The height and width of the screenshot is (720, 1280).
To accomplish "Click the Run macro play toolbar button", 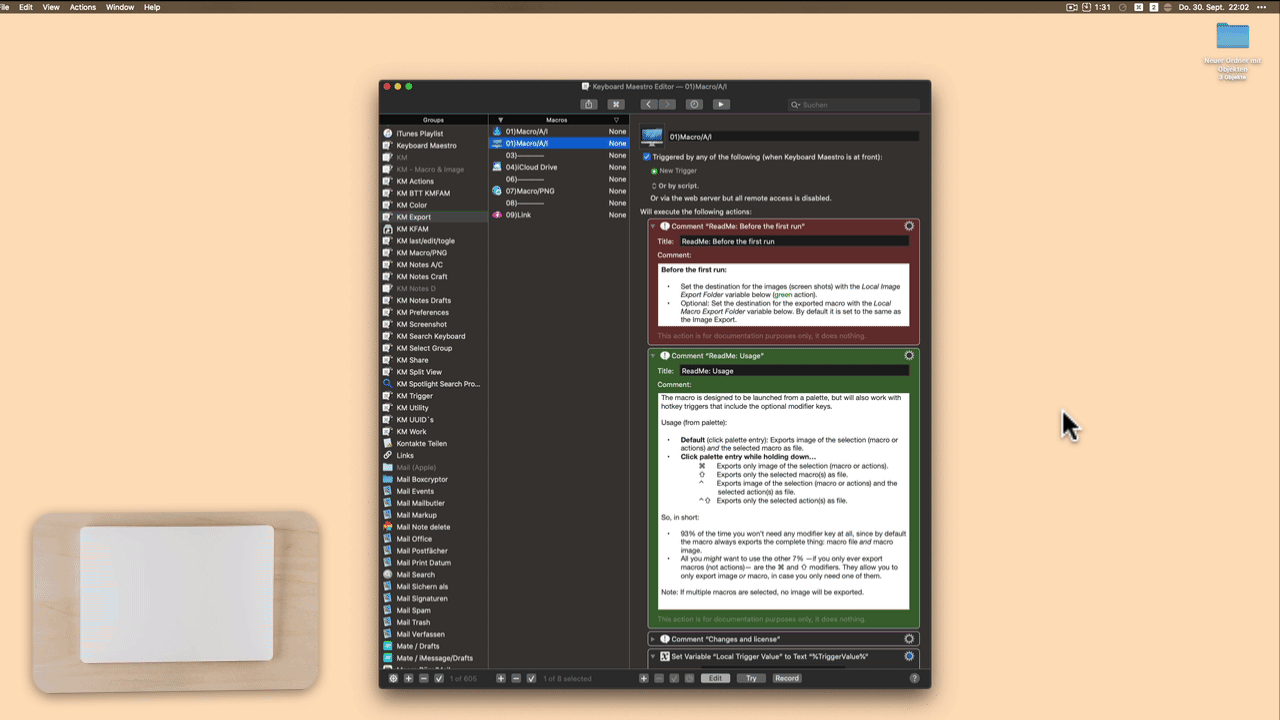I will [x=721, y=104].
